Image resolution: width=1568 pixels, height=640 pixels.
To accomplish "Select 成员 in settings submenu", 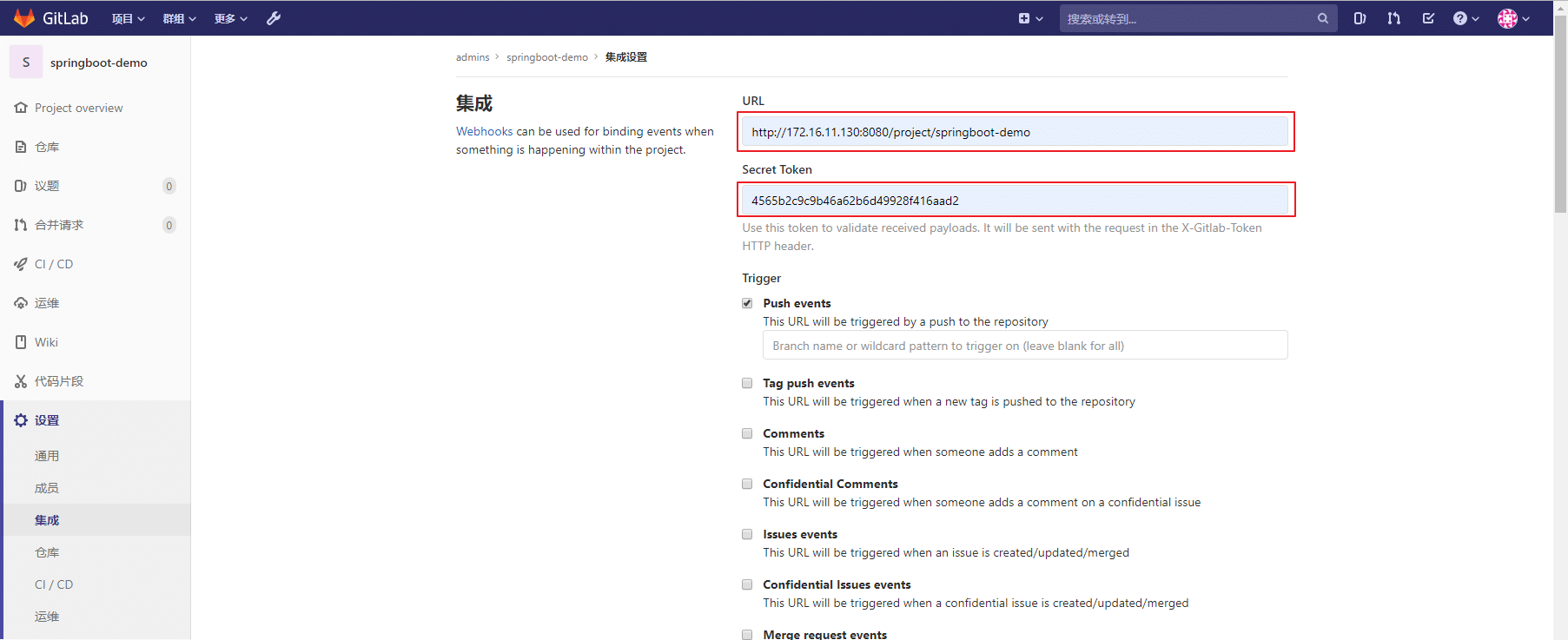I will coord(47,488).
